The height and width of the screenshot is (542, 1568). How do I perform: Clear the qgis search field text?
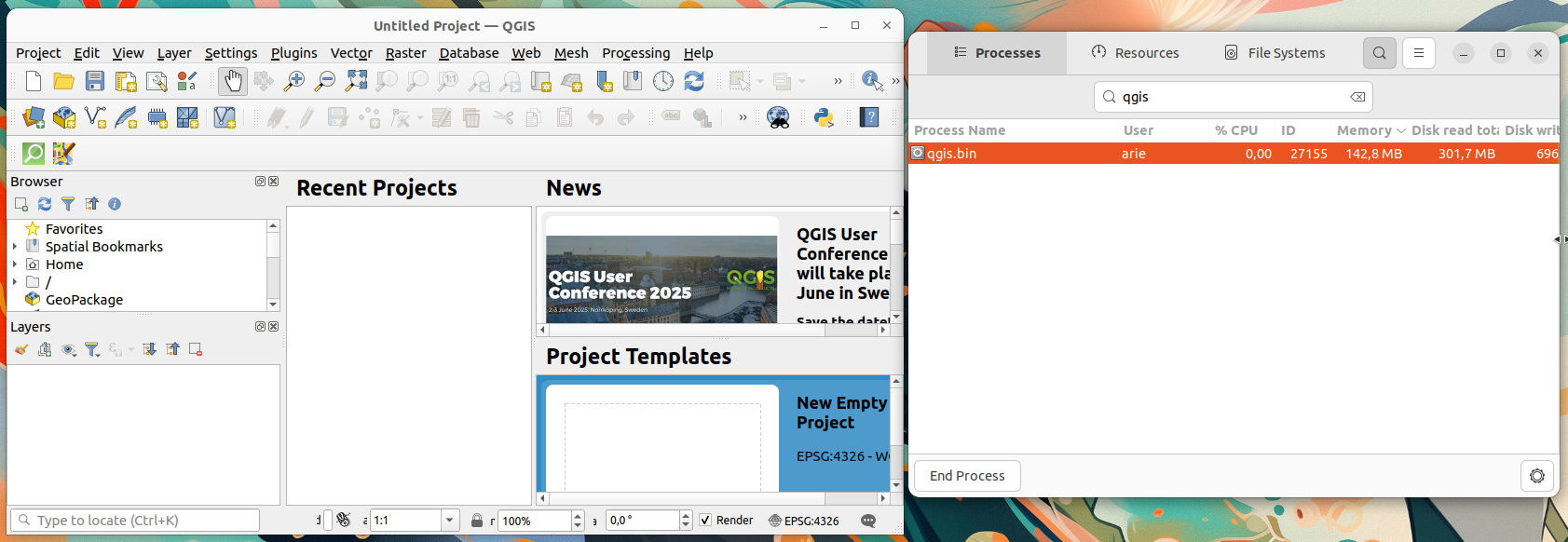[x=1357, y=97]
